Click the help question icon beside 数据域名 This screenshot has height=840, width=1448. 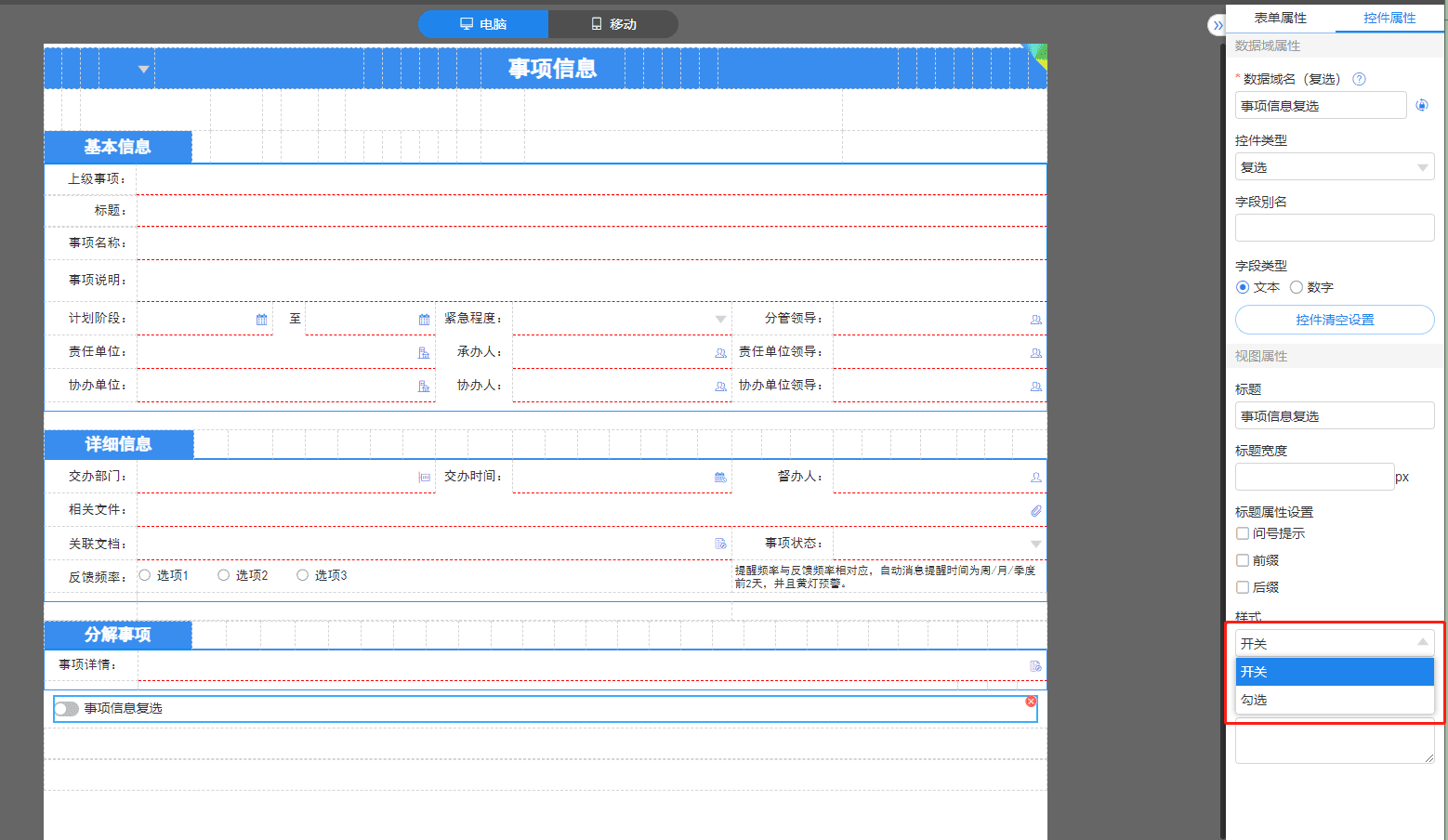click(x=1359, y=79)
